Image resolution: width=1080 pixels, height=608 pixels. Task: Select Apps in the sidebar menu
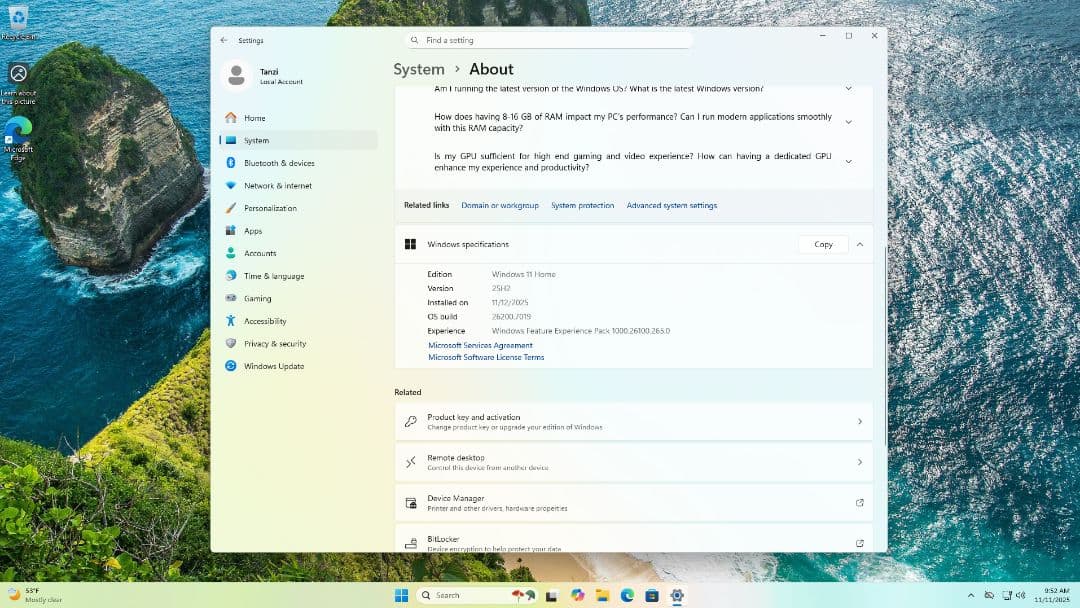(x=253, y=231)
